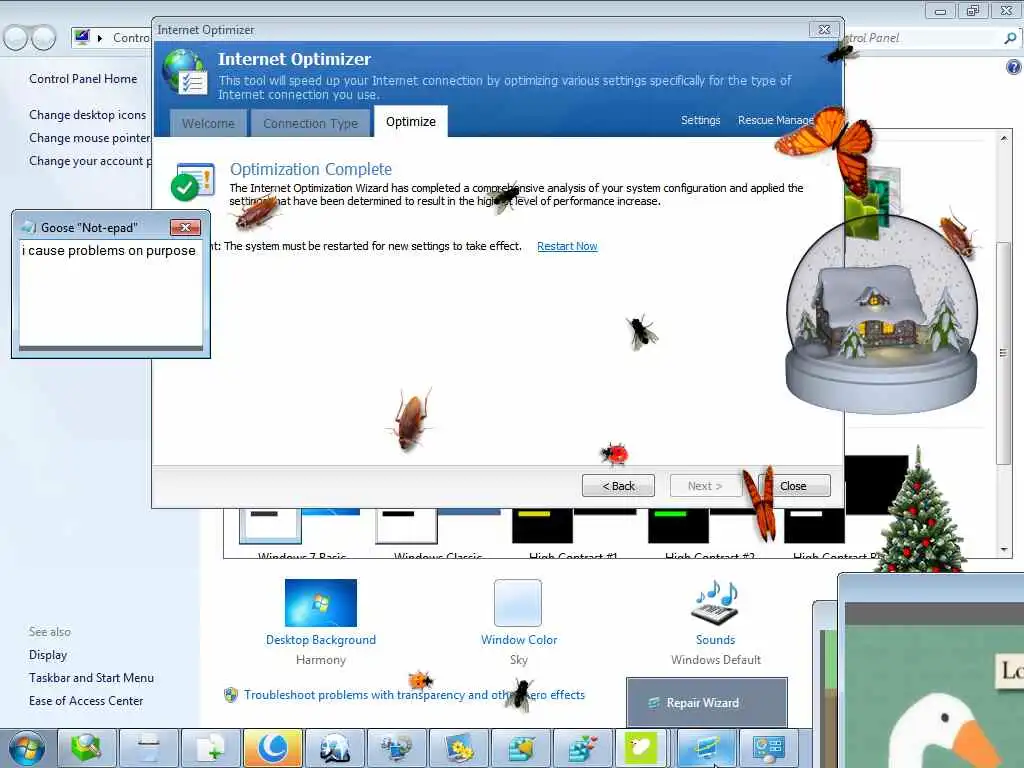Click the Internet Optimizer globe checklist logo
This screenshot has width=1024, height=768.
click(185, 72)
